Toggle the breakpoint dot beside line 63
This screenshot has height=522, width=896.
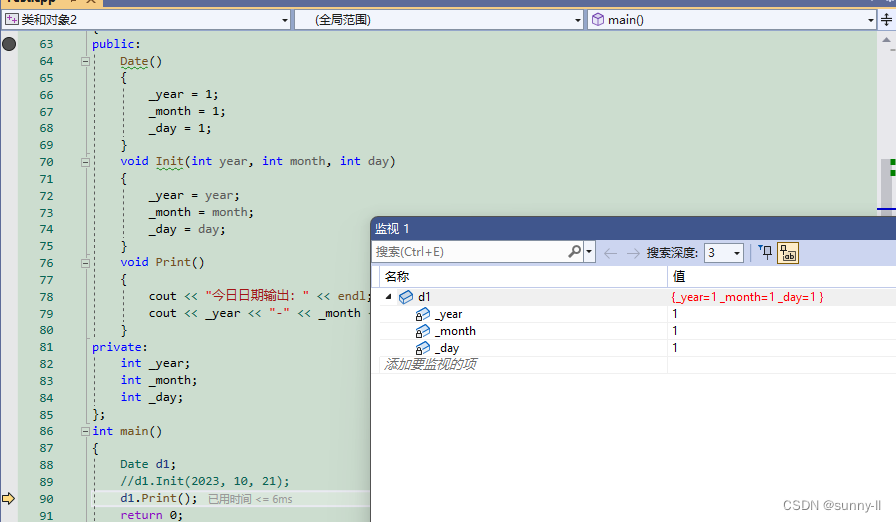click(9, 44)
